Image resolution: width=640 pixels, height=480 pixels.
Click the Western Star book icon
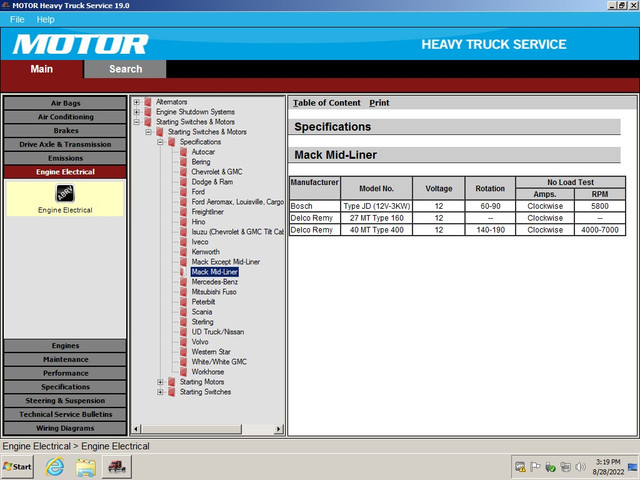[x=183, y=352]
